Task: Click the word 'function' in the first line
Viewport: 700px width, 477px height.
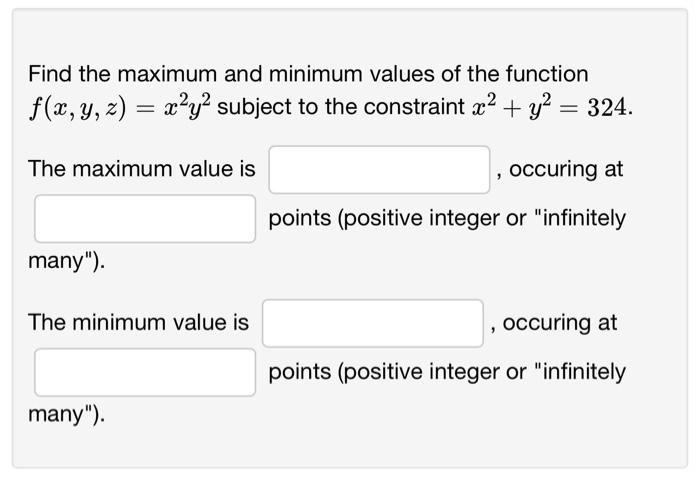Action: coord(547,74)
